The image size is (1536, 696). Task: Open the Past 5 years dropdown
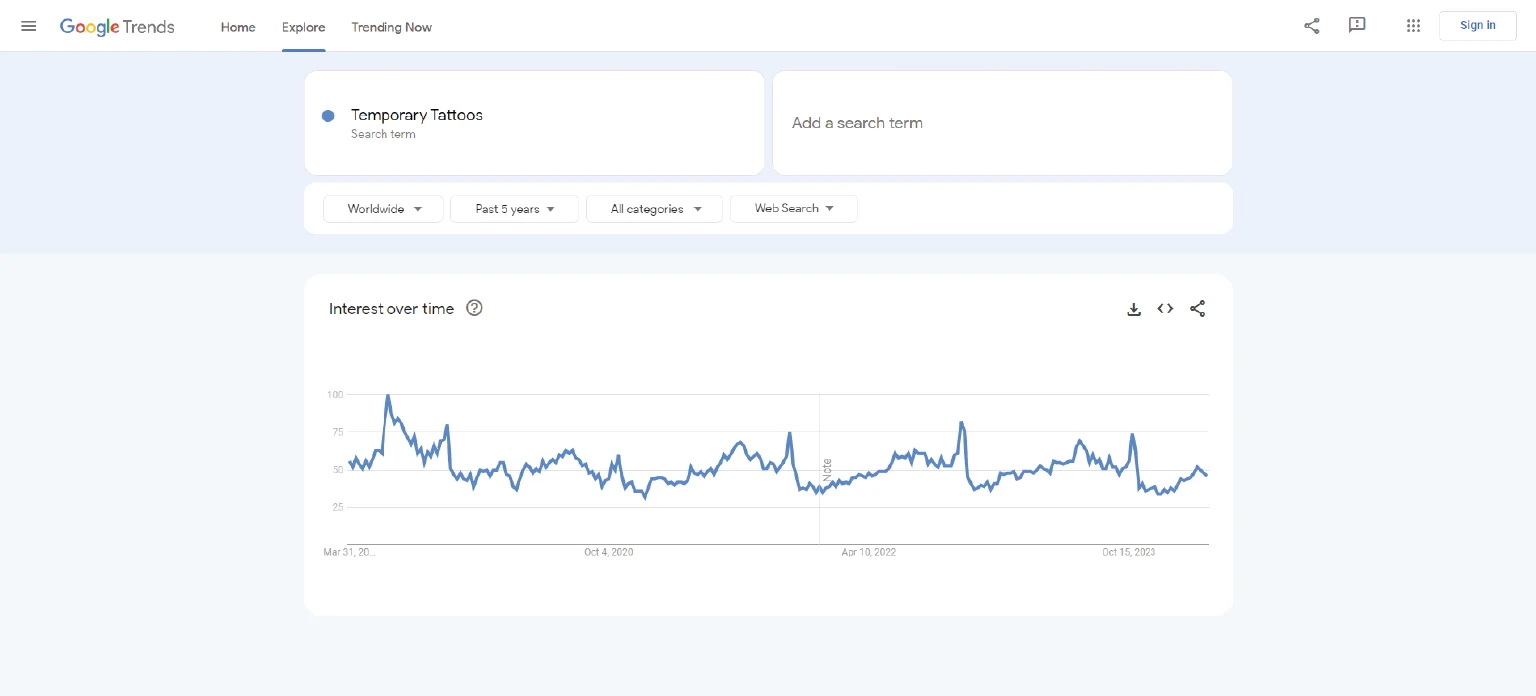click(x=514, y=209)
